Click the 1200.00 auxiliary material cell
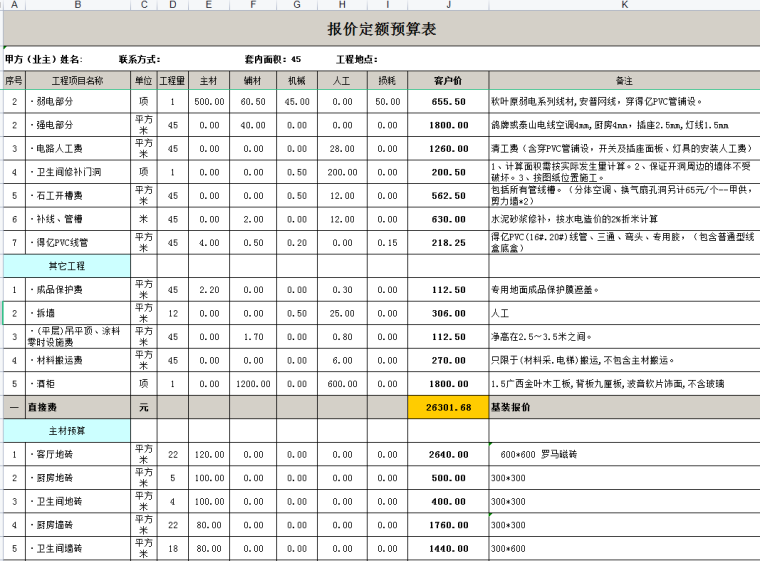The height and width of the screenshot is (561, 760). click(253, 384)
